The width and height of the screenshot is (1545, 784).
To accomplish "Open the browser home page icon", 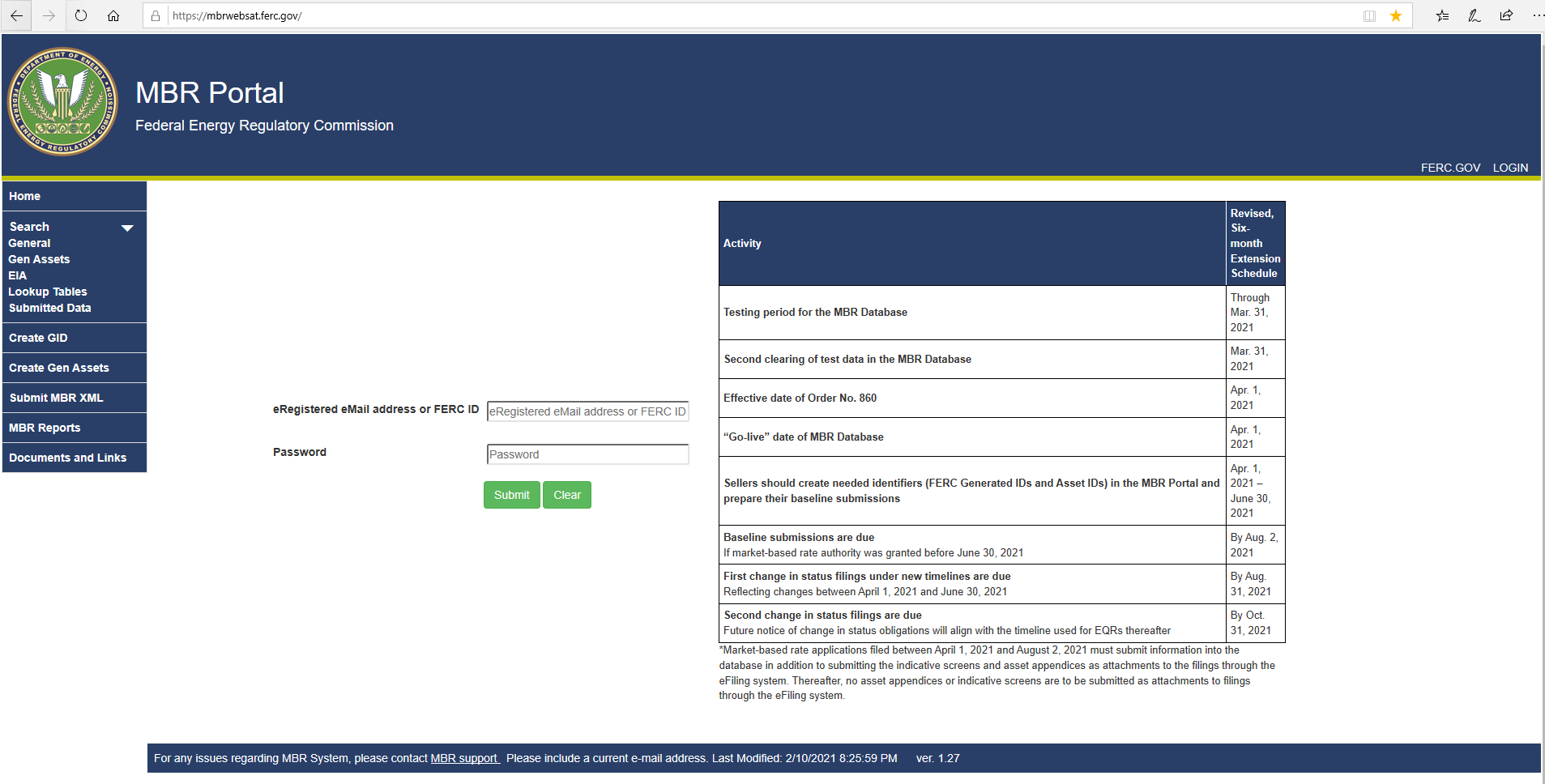I will click(x=113, y=15).
